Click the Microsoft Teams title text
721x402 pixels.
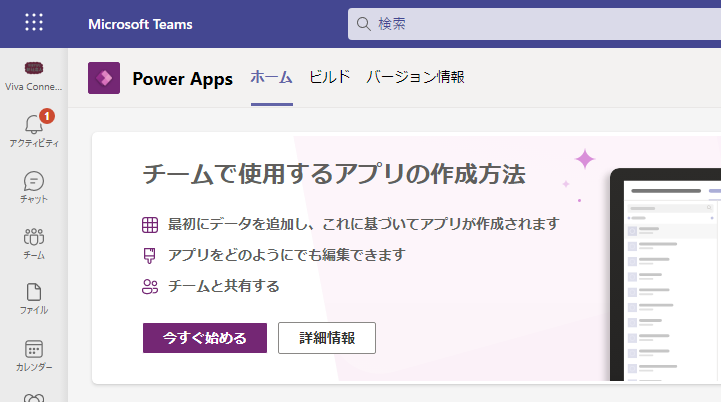pyautogui.click(x=140, y=24)
